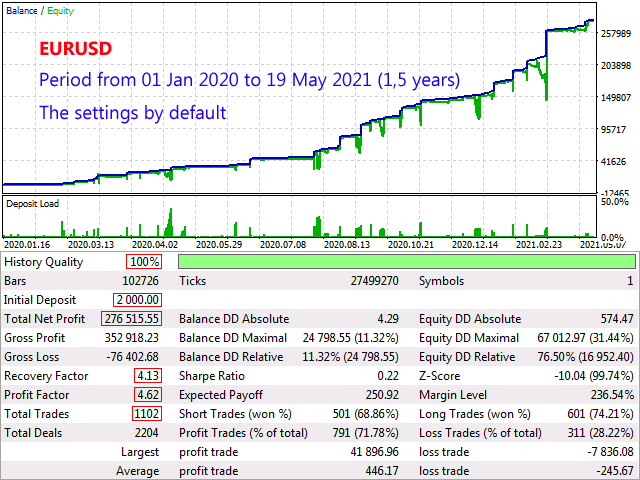Click the 50.0% deposit load axis label
This screenshot has height=480, width=640.
615,202
